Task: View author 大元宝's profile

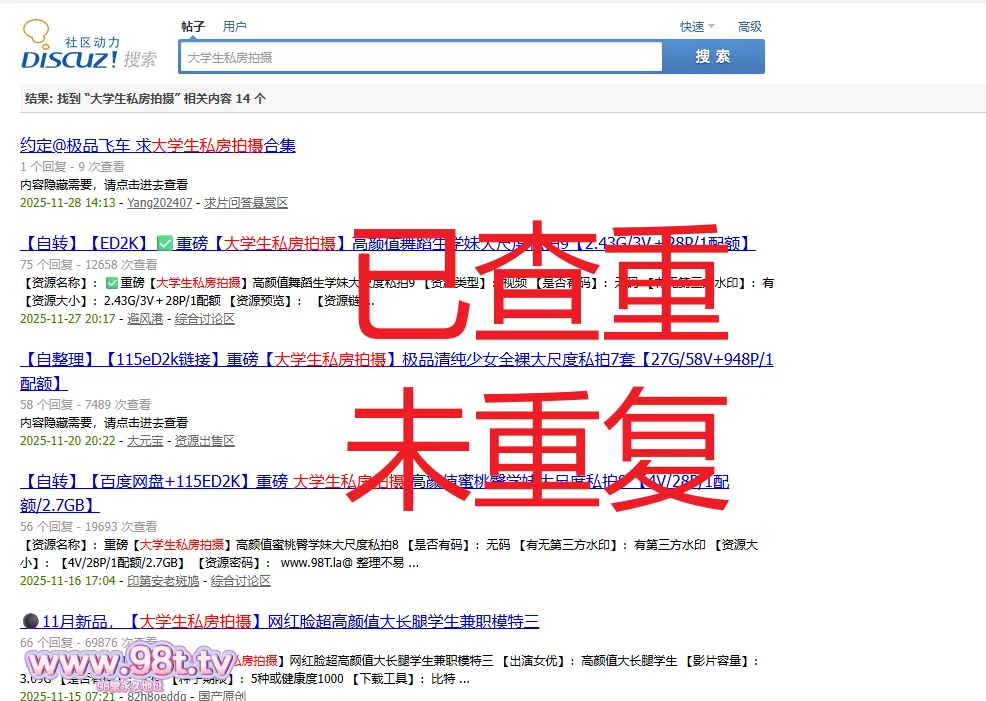Action: point(145,440)
